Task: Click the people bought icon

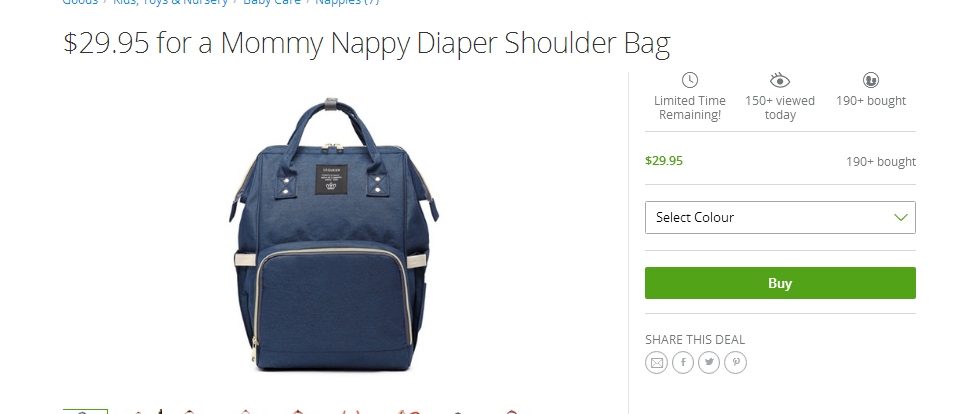Action: click(x=871, y=80)
